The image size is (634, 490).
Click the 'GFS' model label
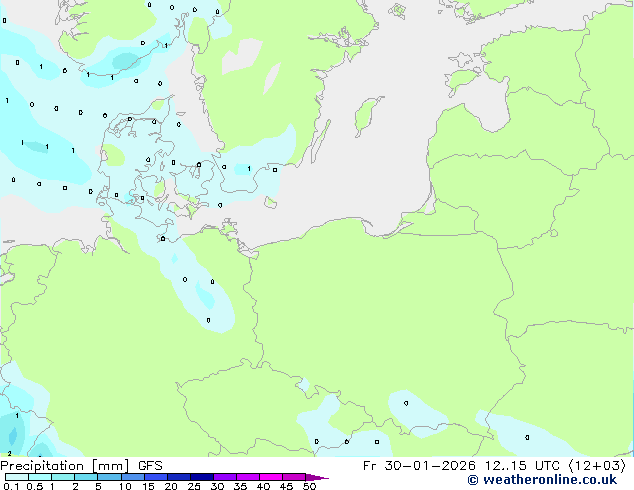tap(150, 466)
